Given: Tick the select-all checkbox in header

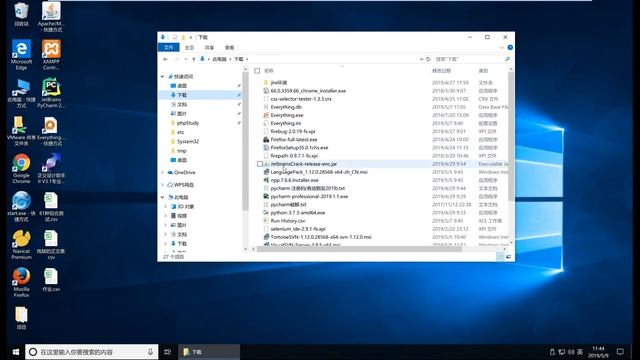Looking at the screenshot, I should [x=257, y=71].
